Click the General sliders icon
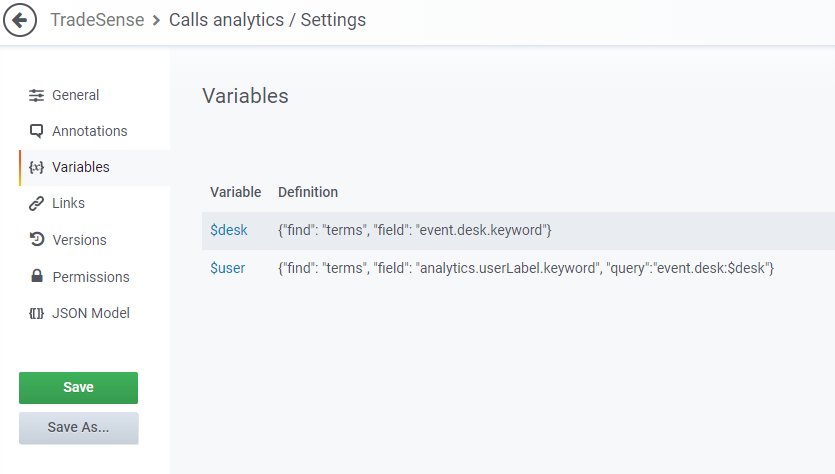The width and height of the screenshot is (835, 474). tap(37, 95)
